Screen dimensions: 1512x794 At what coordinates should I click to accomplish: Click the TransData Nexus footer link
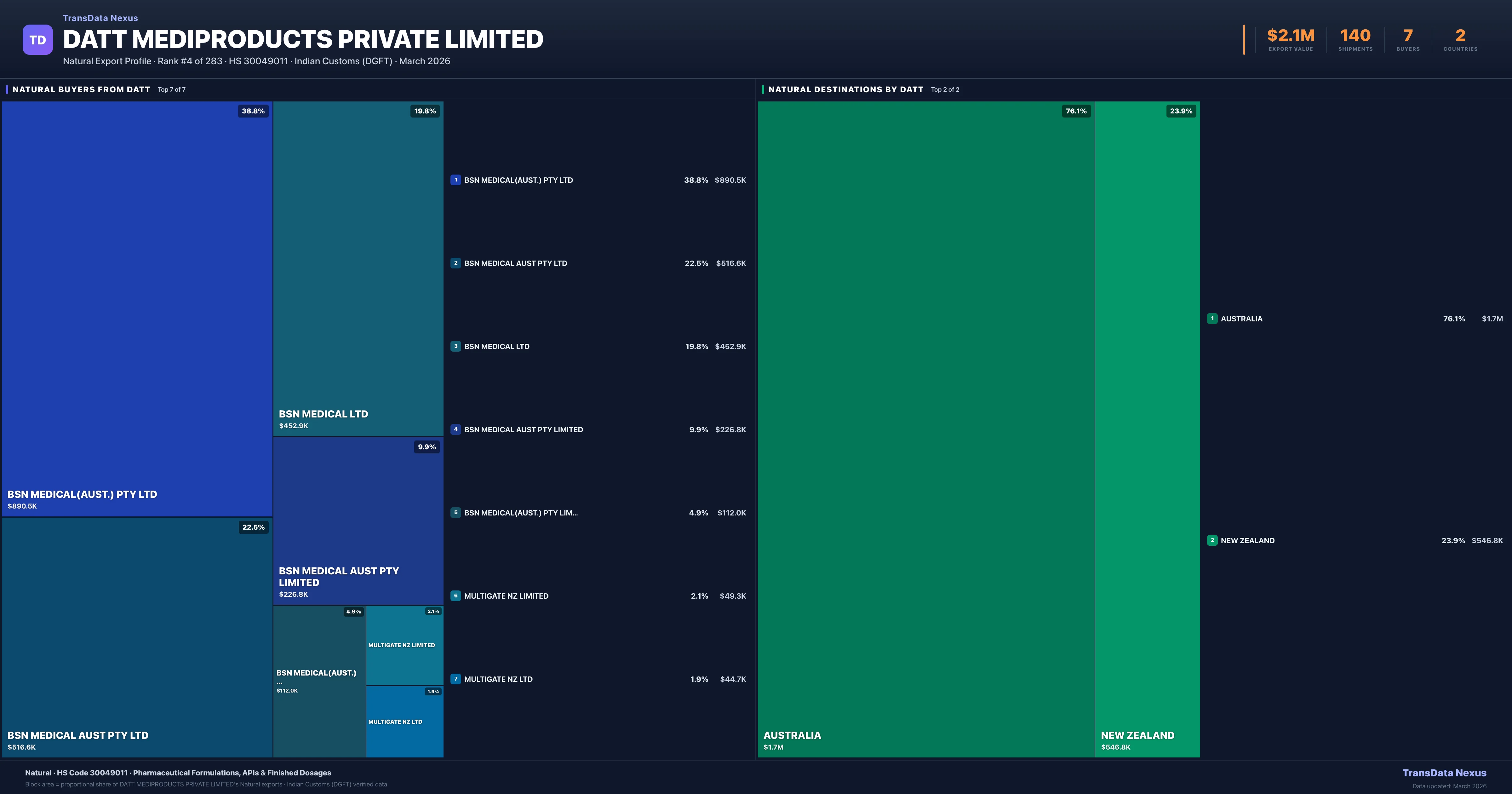(1444, 773)
